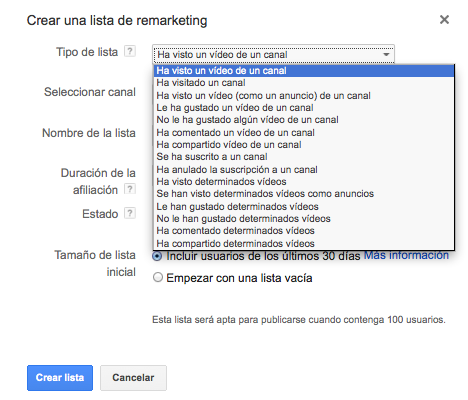Image resolution: width=468 pixels, height=400 pixels.
Task: Select 'Ha comentado determinados vídeos' option
Action: click(x=304, y=231)
